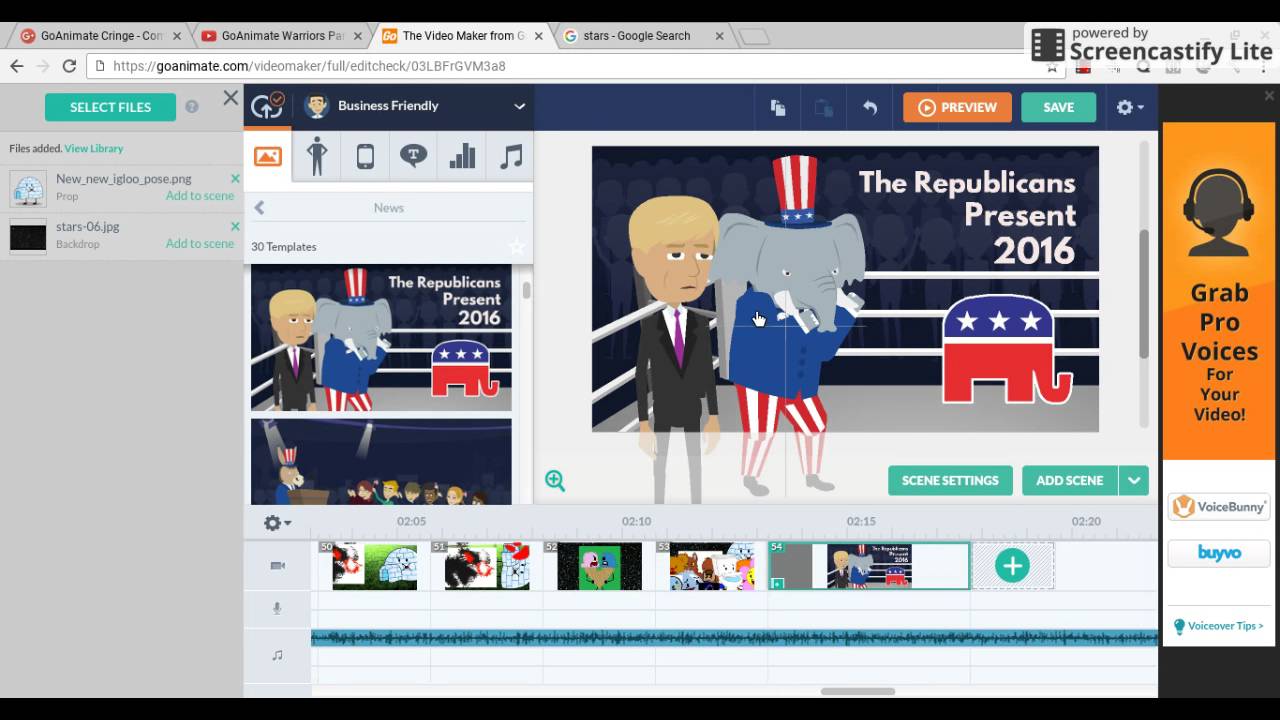Click the favorite star next to 30 Templates
Image resolution: width=1280 pixels, height=720 pixels.
(516, 246)
